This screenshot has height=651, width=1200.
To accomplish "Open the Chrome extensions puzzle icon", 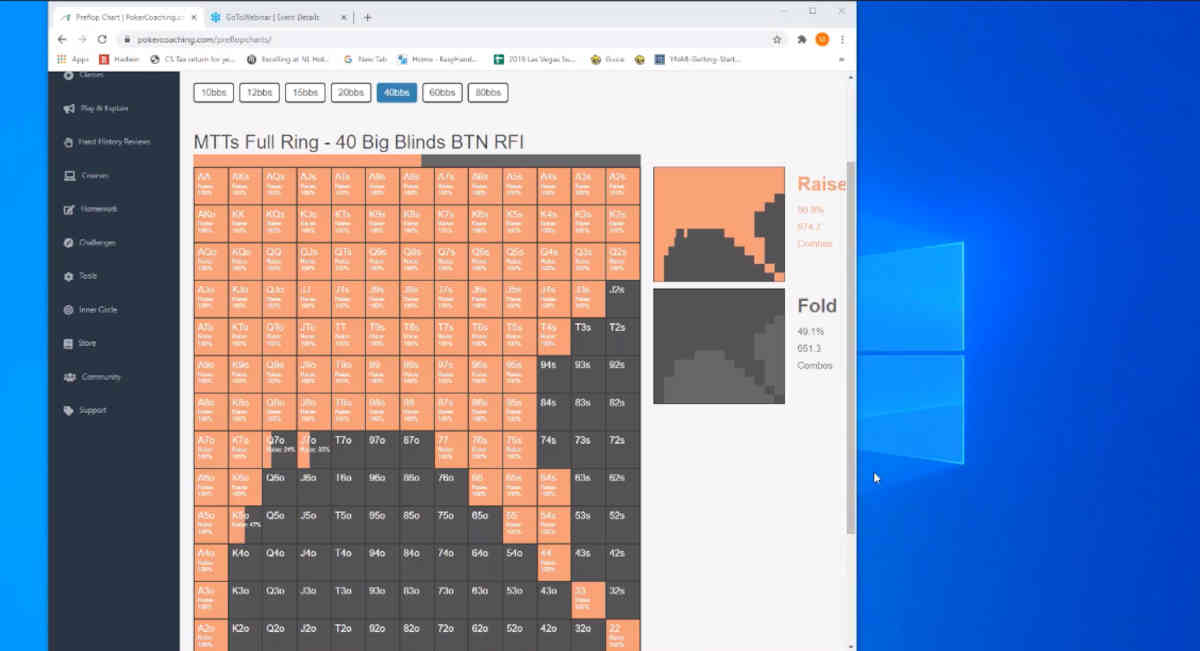I will pos(802,39).
